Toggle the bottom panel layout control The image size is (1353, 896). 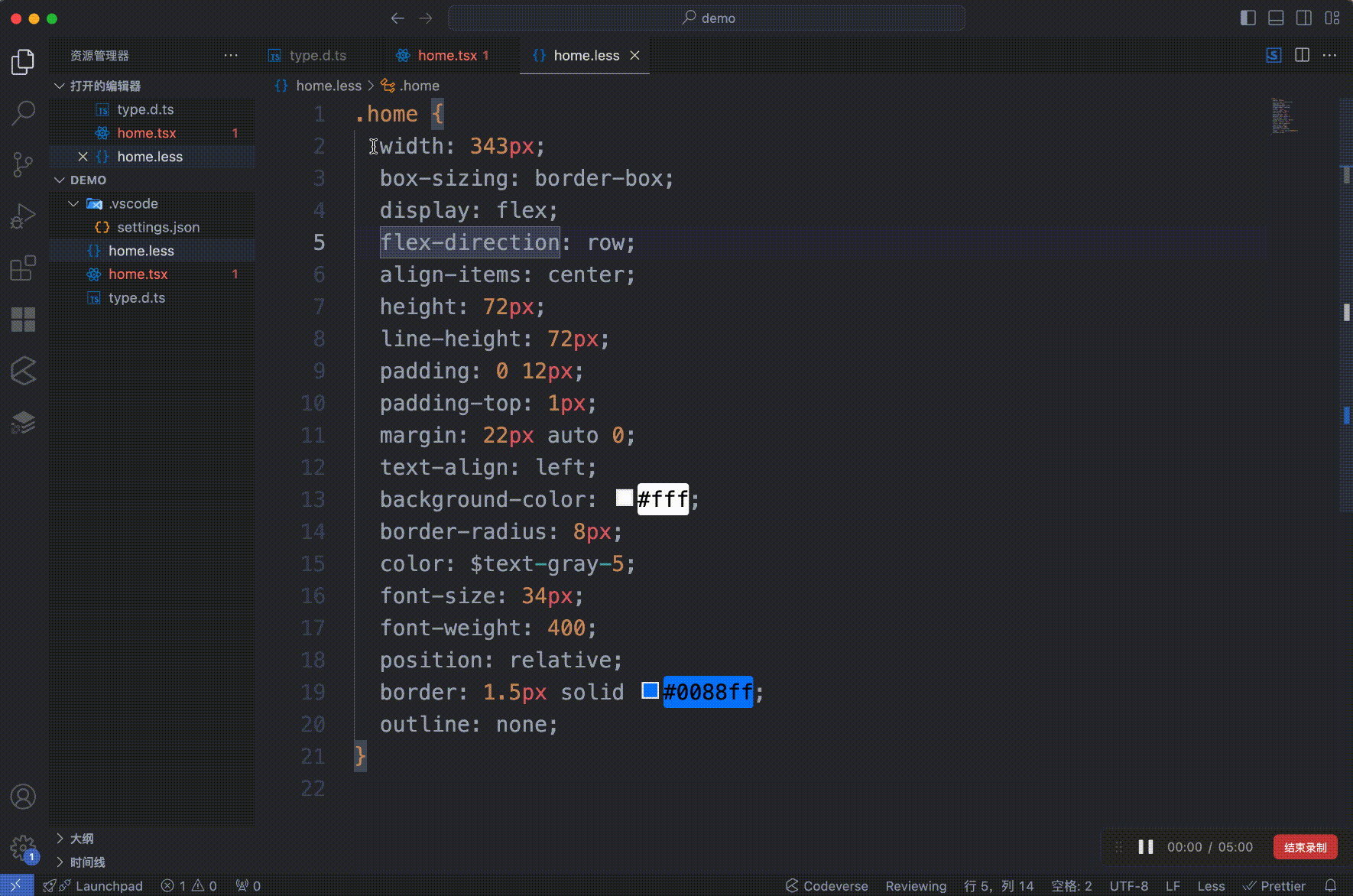point(1275,18)
